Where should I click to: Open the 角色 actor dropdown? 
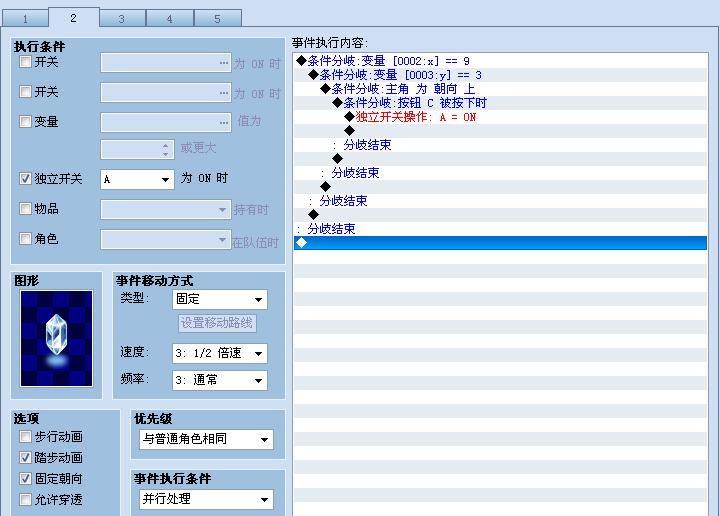[166, 240]
